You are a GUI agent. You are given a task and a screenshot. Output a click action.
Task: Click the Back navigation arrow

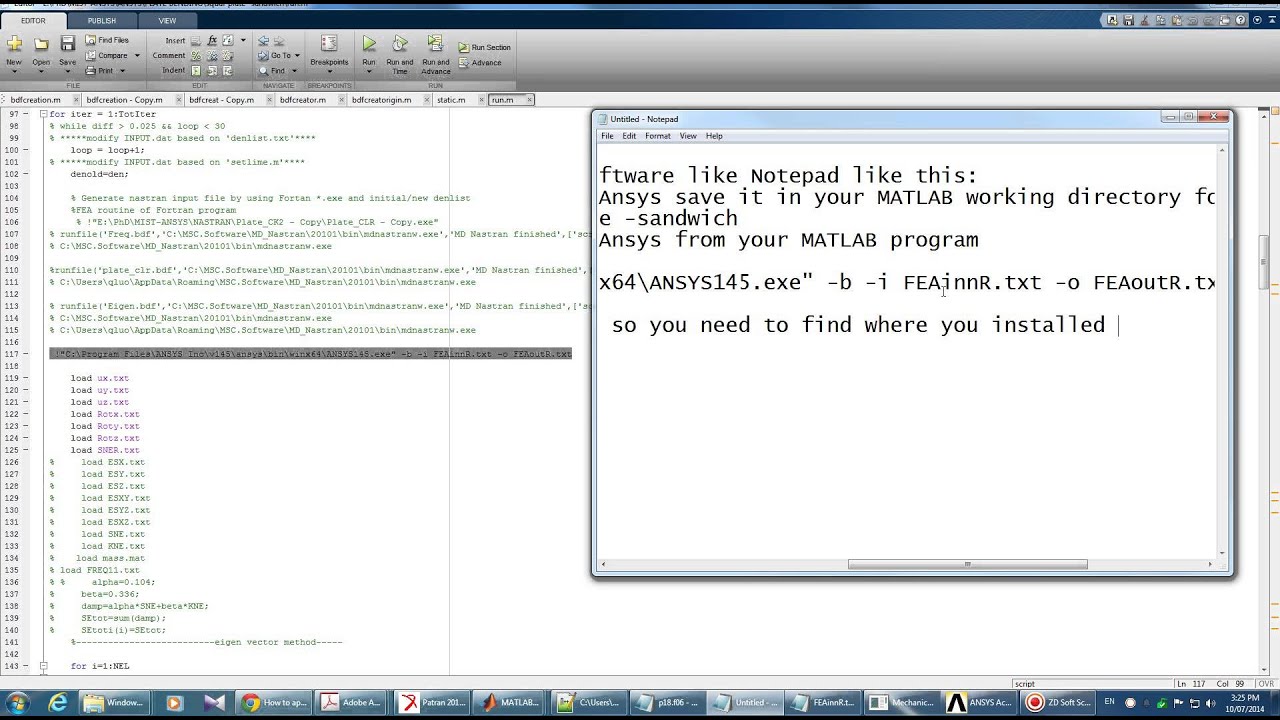[264, 40]
